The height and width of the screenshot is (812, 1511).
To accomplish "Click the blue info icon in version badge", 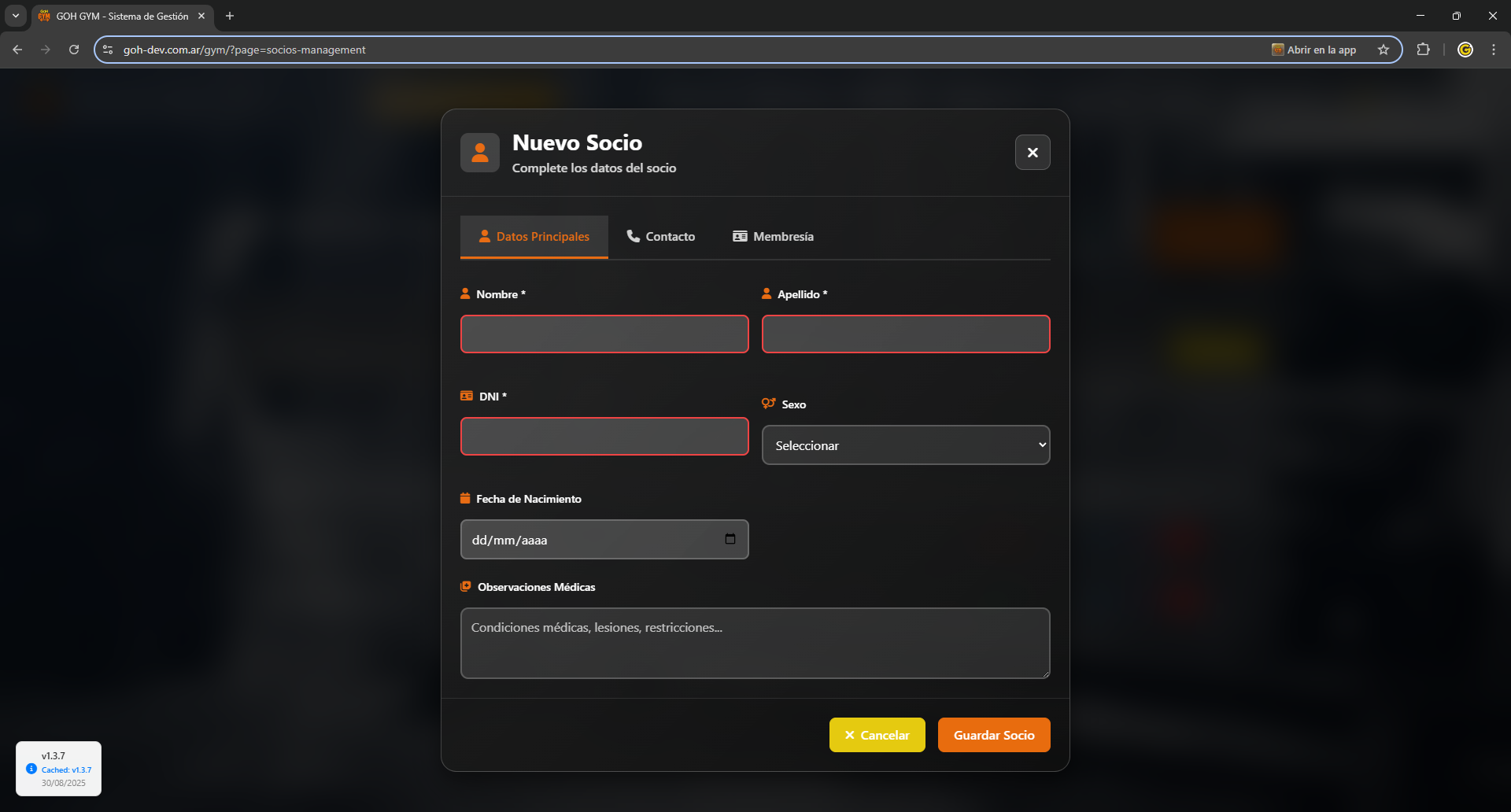I will coord(31,769).
